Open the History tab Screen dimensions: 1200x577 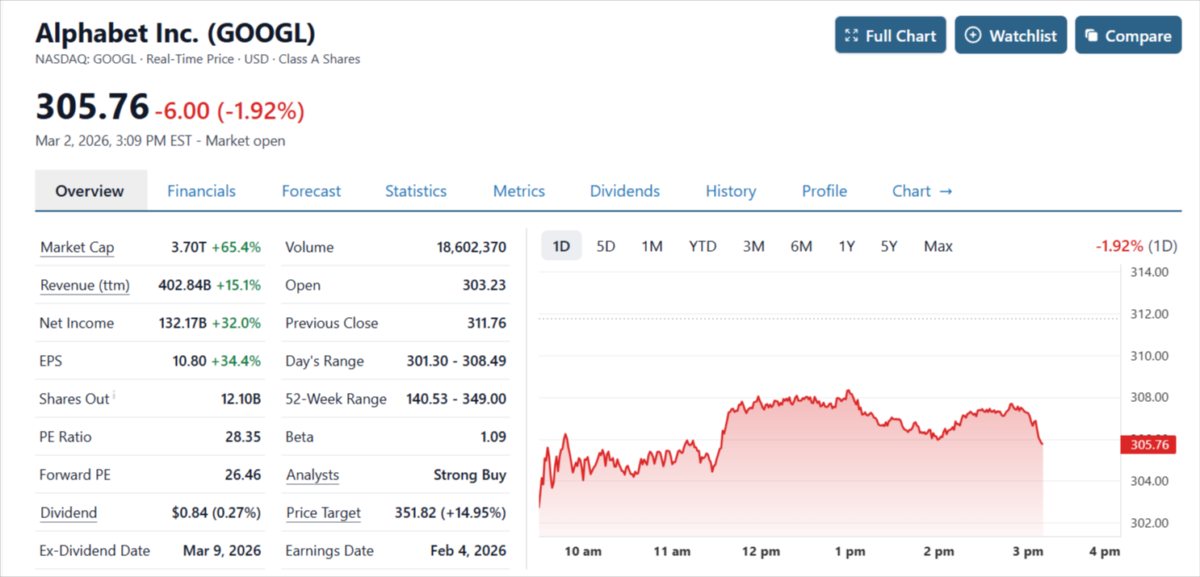pos(731,190)
